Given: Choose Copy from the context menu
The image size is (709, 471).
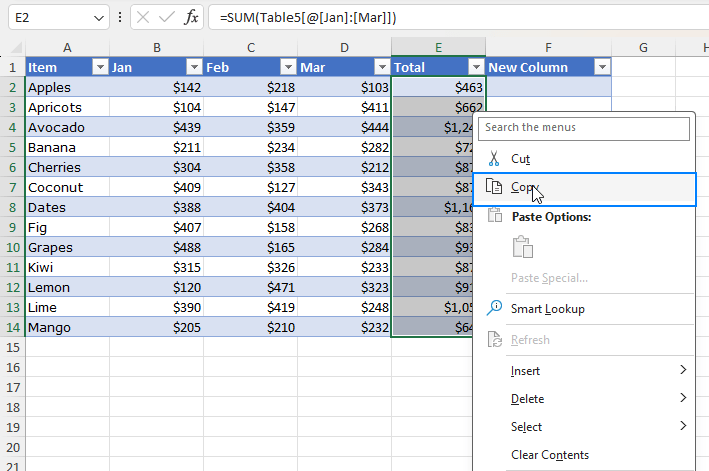Looking at the screenshot, I should point(584,189).
